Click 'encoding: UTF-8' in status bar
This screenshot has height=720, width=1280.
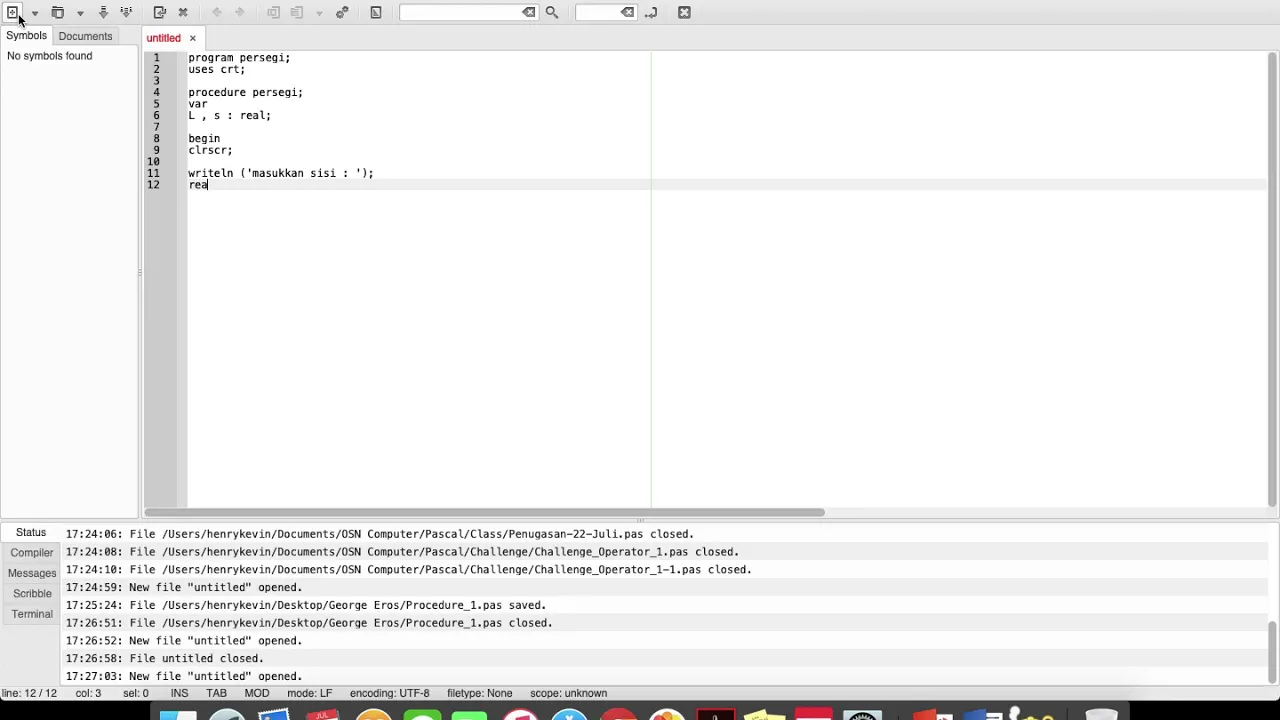[389, 693]
